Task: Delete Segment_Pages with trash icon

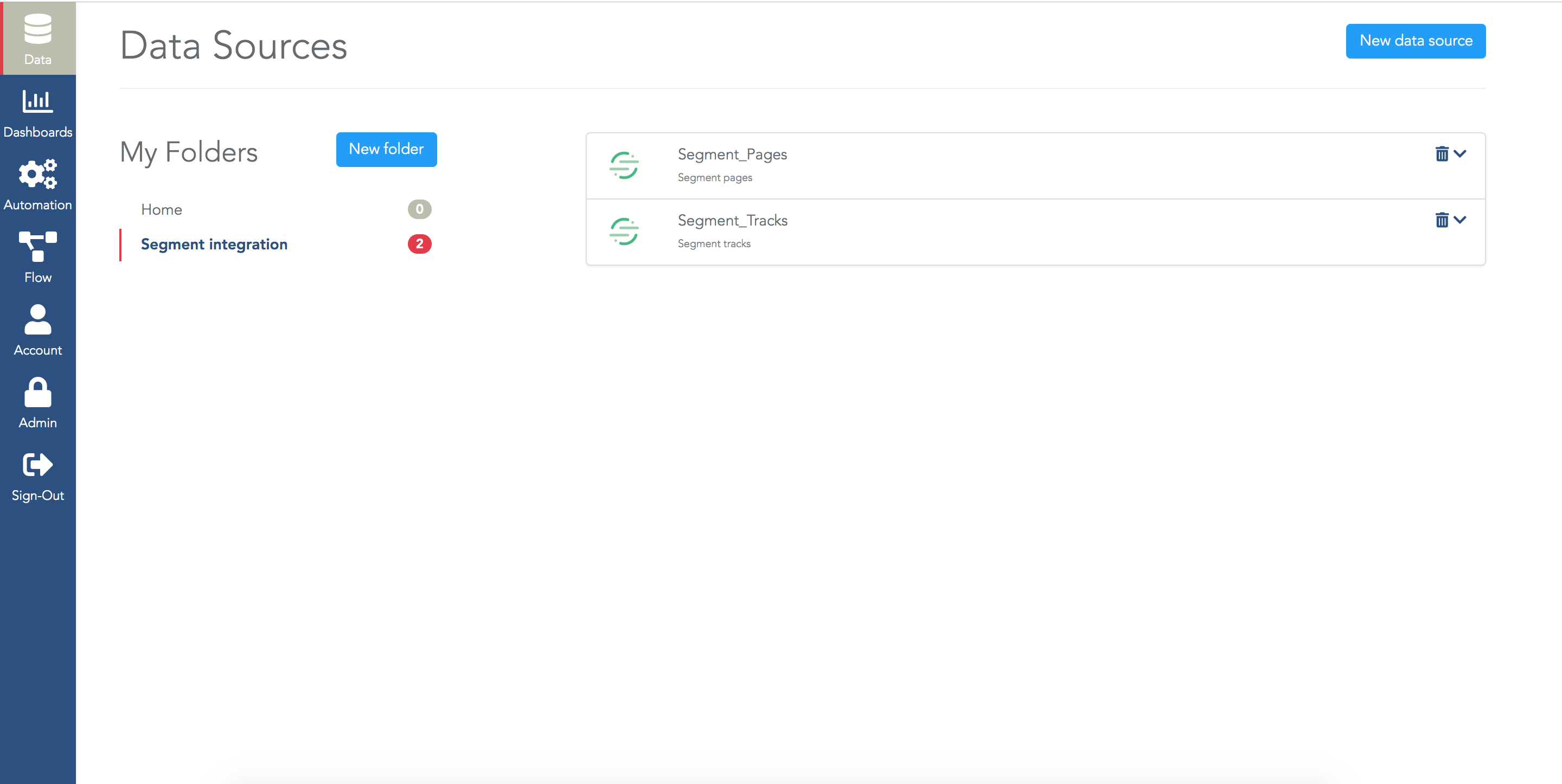Action: pos(1442,154)
